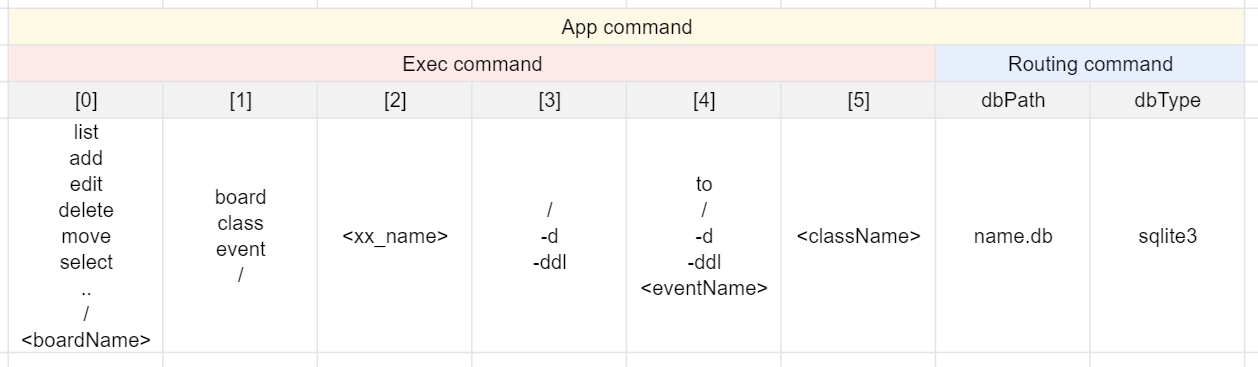The width and height of the screenshot is (1258, 367).
Task: Select the cell containing <eventName>
Action: (704, 236)
